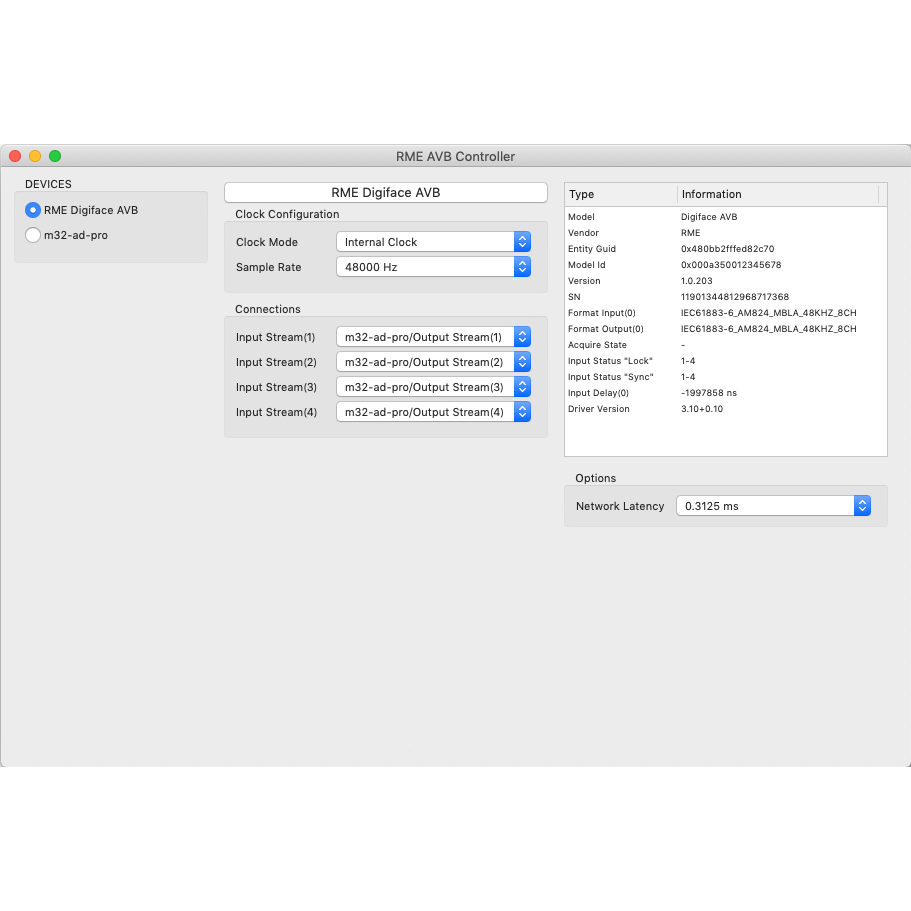Open the Sample Rate dropdown
Viewport: 911px width, 911px height.
tap(433, 267)
